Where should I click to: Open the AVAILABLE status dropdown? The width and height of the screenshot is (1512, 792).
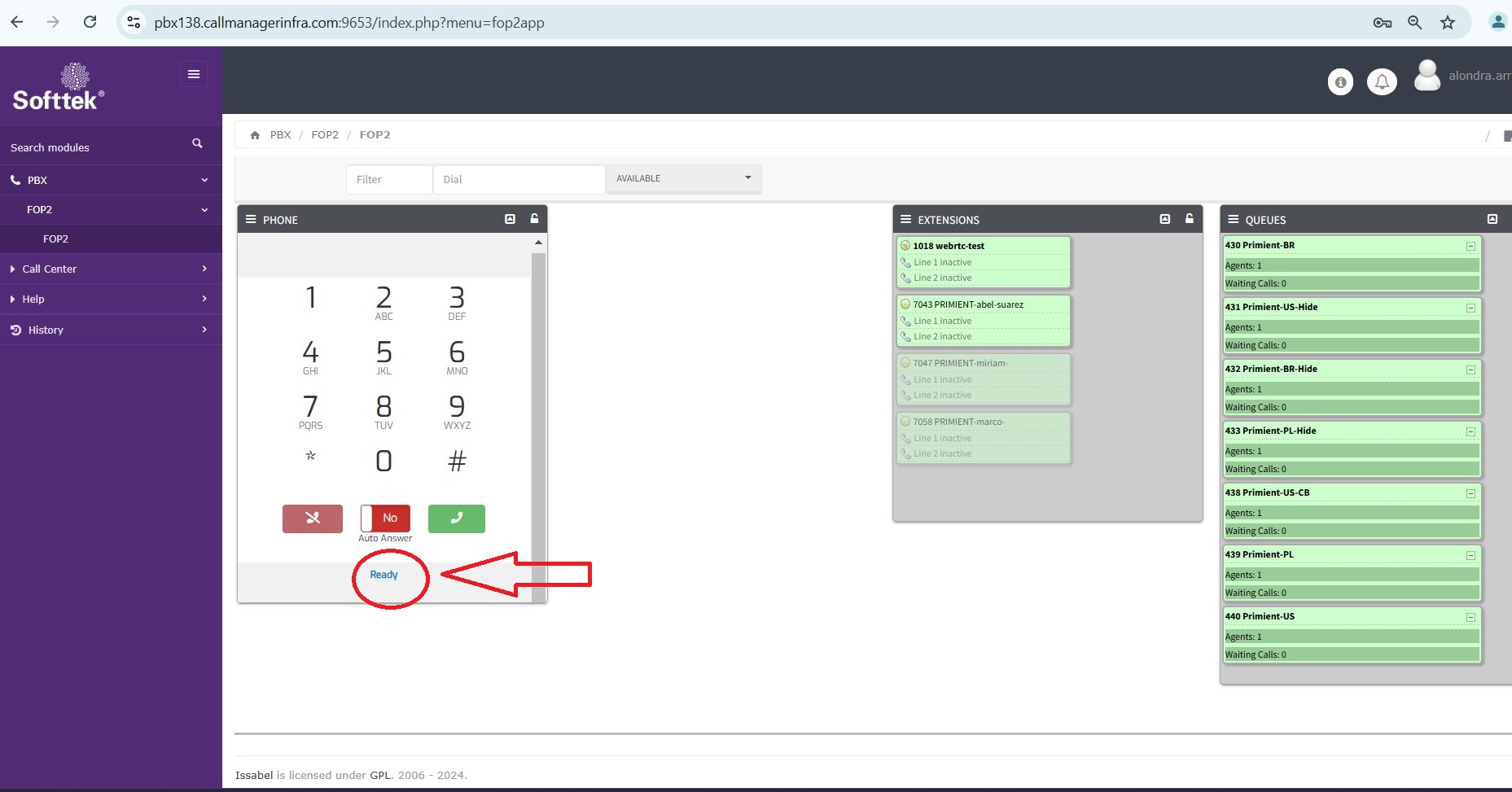[683, 178]
